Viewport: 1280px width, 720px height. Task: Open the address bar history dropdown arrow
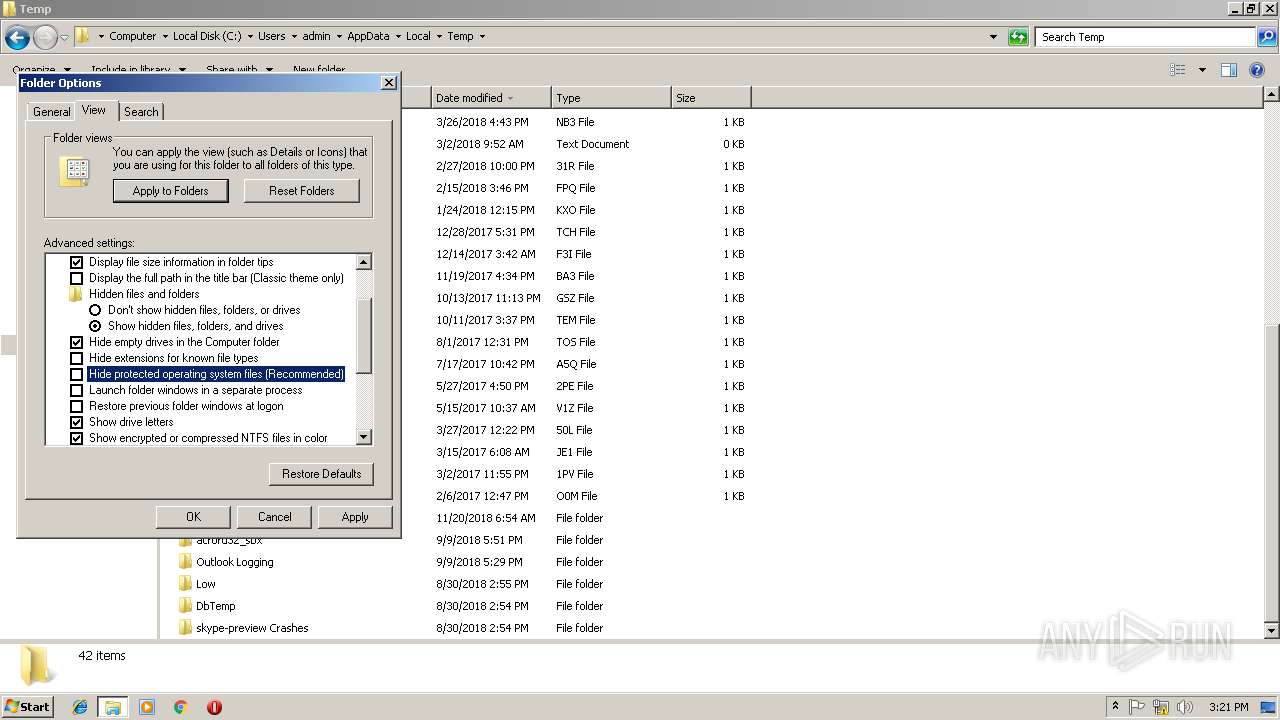coord(993,37)
